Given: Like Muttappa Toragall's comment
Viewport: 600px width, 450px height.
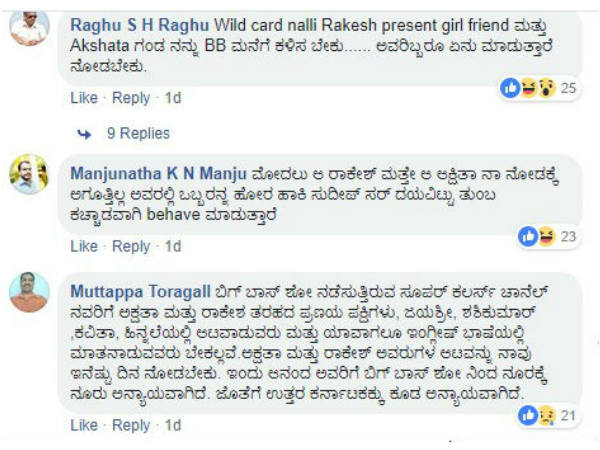Looking at the screenshot, I should point(84,426).
